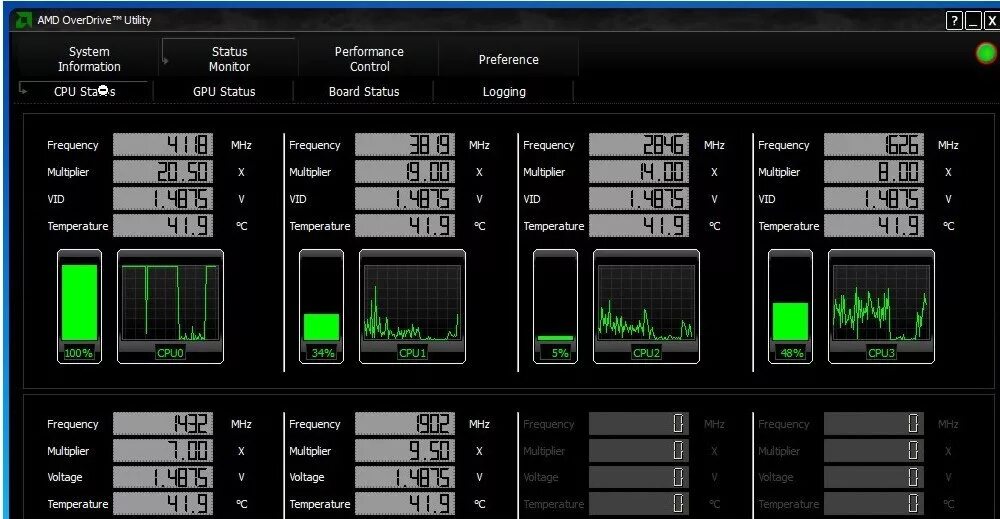1000x519 pixels.
Task: Click the CPU1 usage history graph
Action: coord(412,303)
